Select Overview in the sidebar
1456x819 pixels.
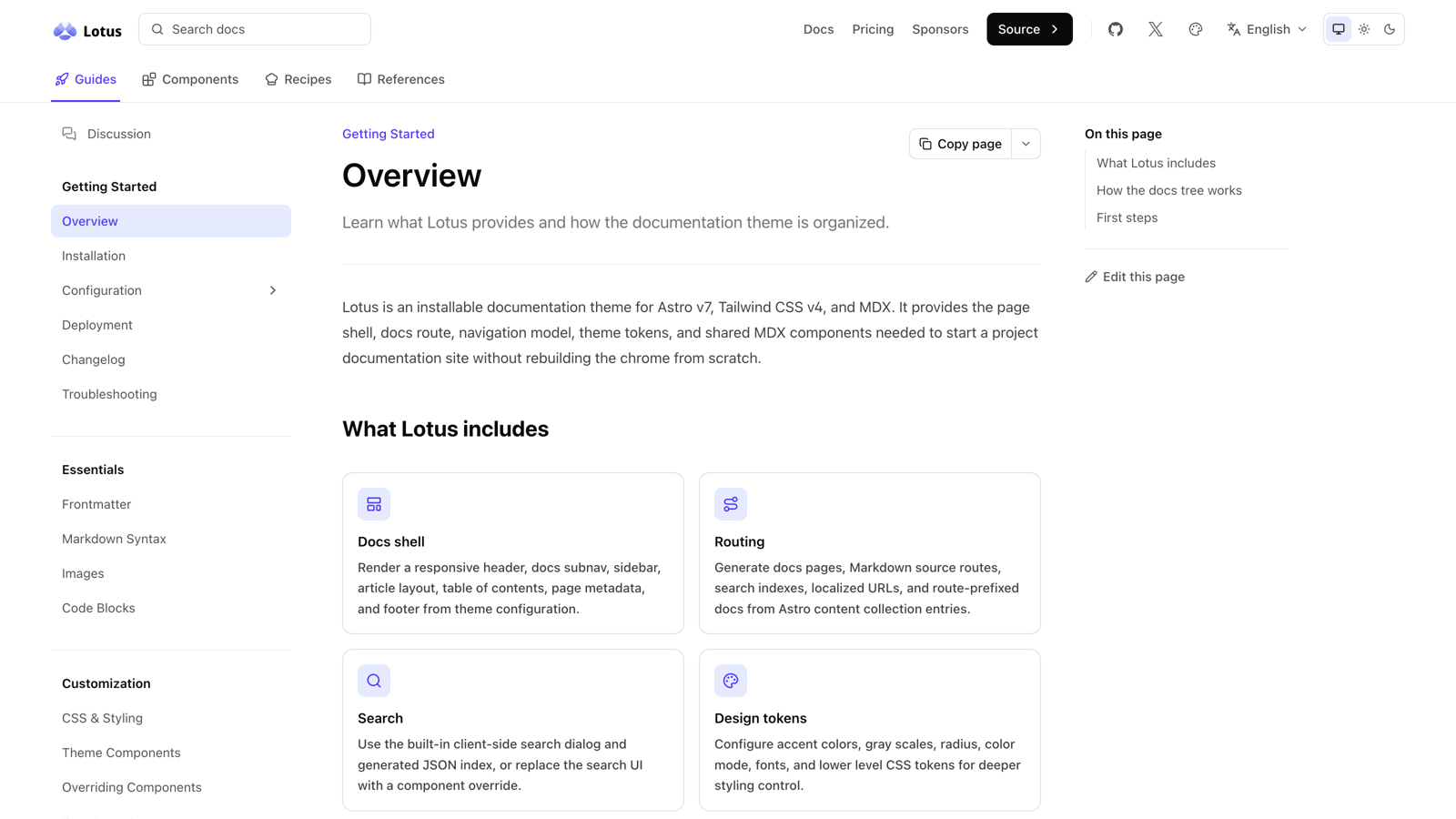pyautogui.click(x=171, y=221)
